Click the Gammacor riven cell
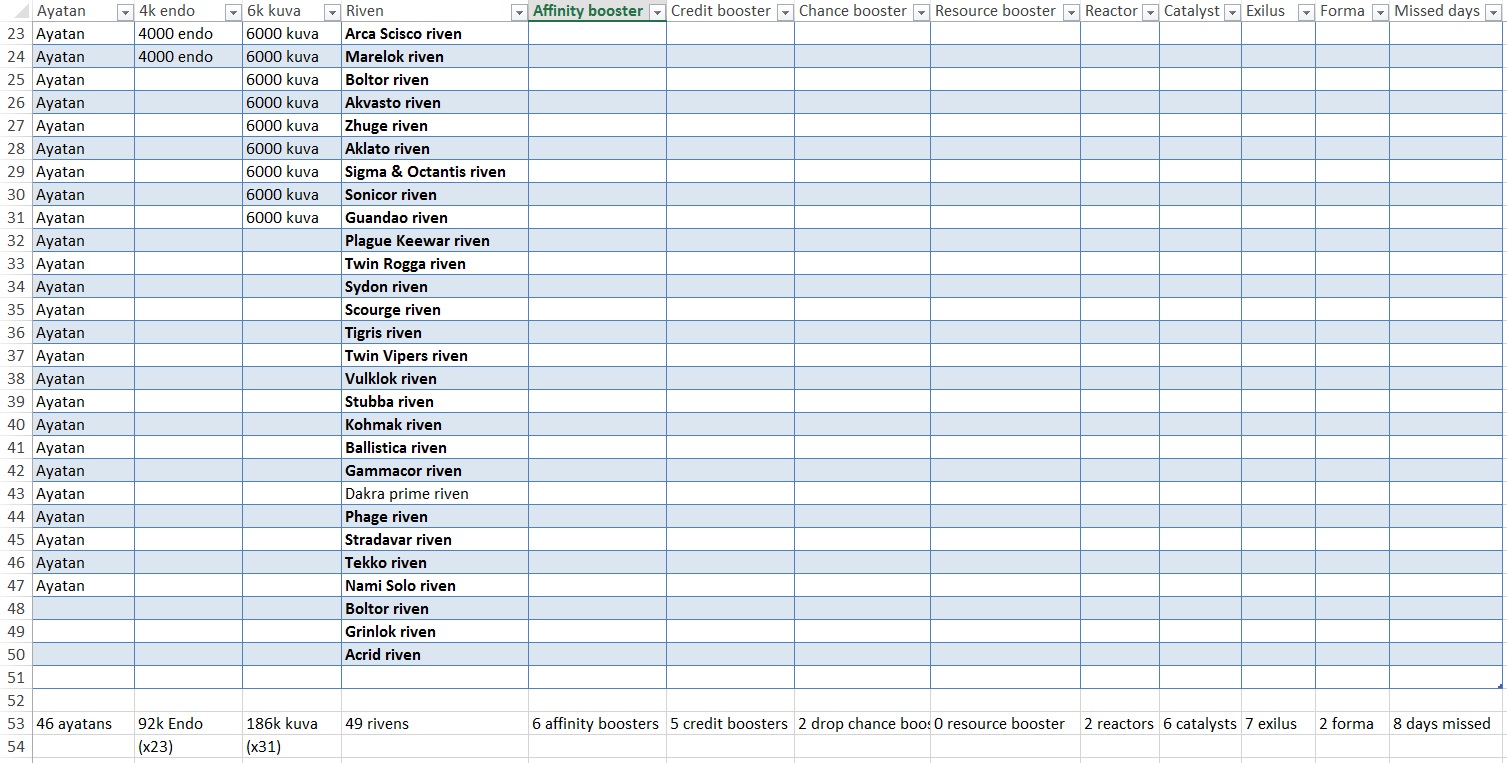The image size is (1507, 763). point(435,470)
